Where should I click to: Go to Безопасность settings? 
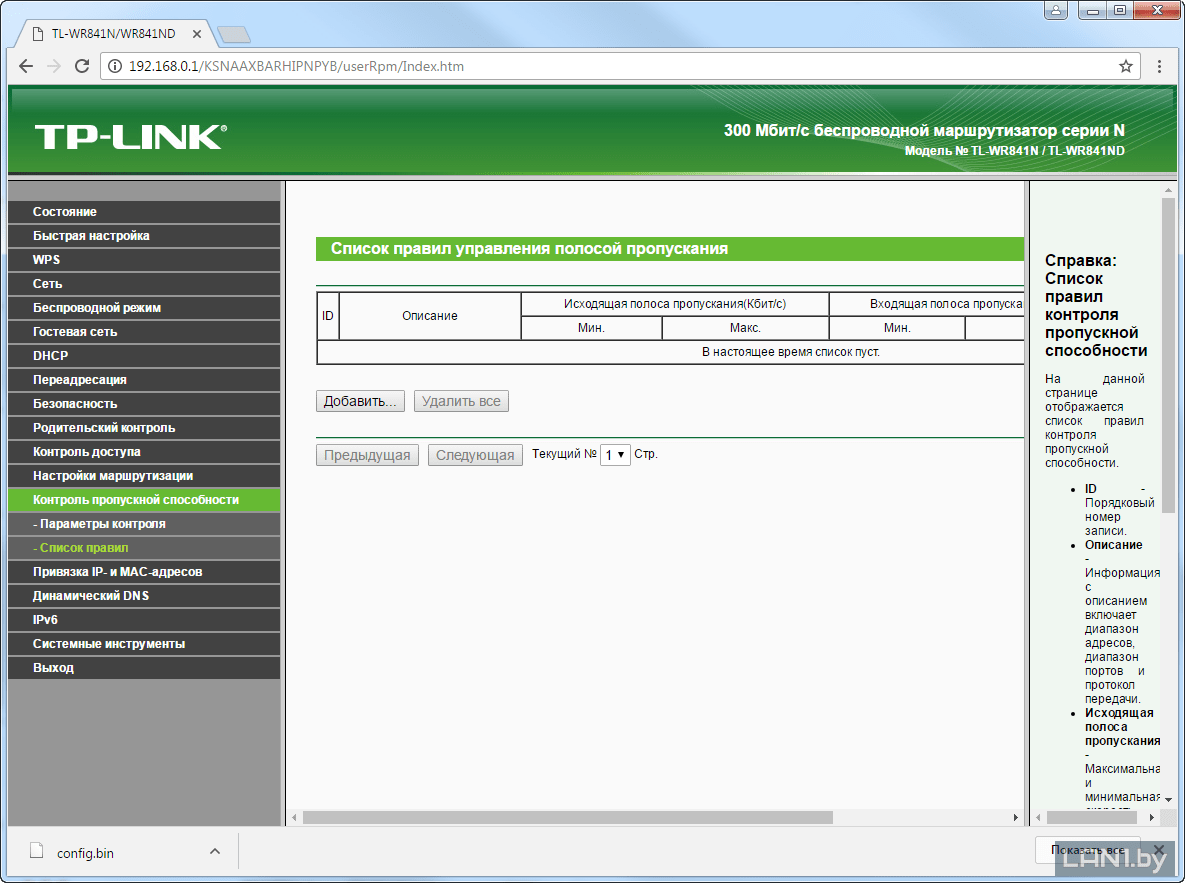coord(144,404)
